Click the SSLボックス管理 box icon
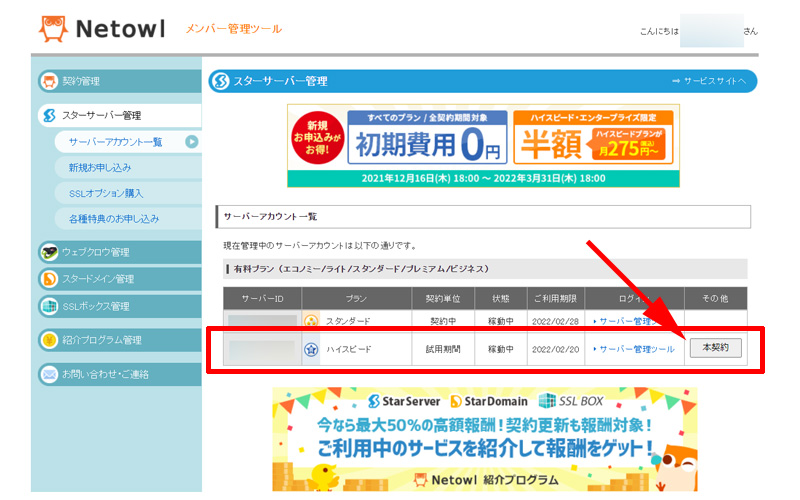The image size is (800, 500). (49, 306)
